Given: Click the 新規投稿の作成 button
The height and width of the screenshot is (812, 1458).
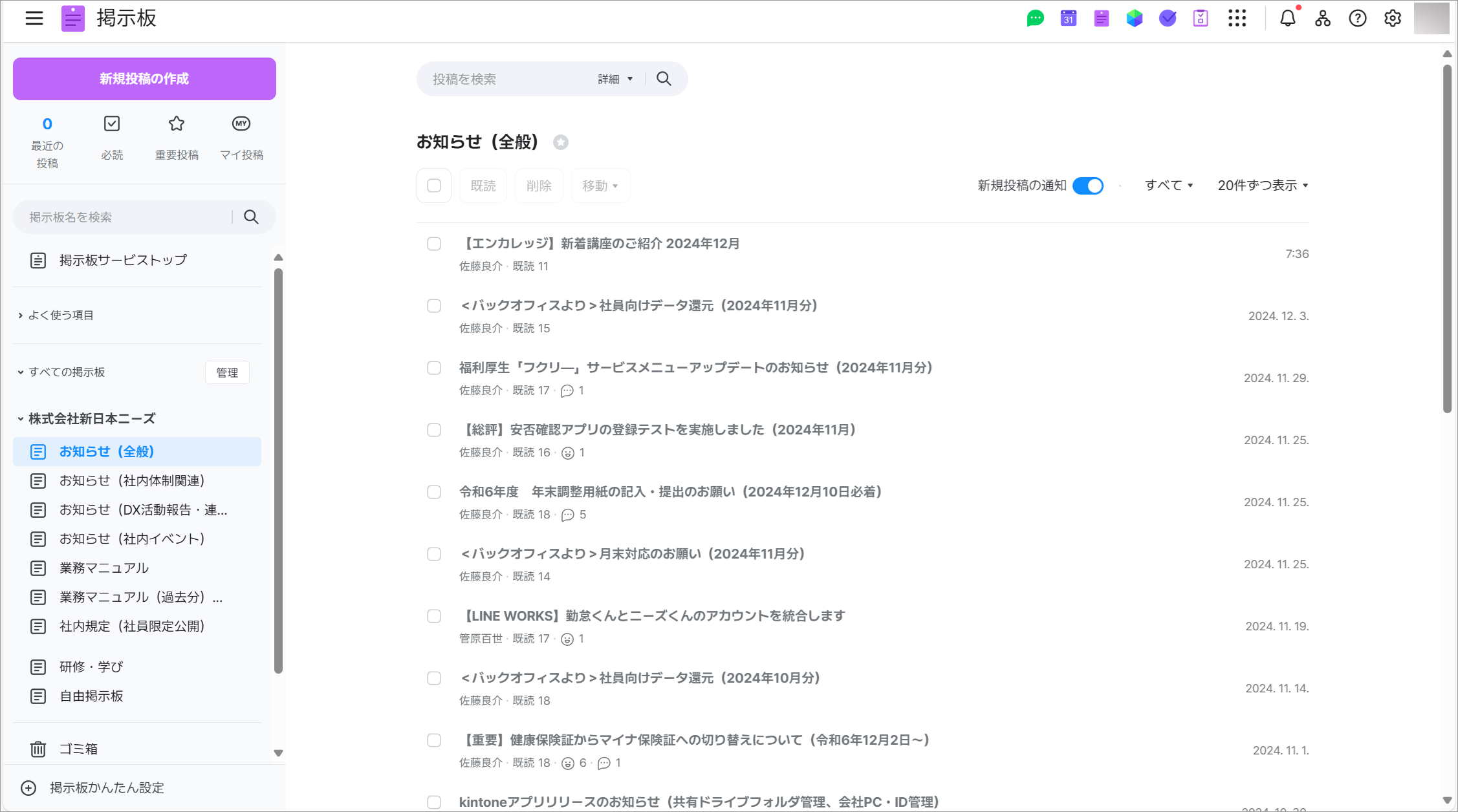Looking at the screenshot, I should tap(144, 79).
